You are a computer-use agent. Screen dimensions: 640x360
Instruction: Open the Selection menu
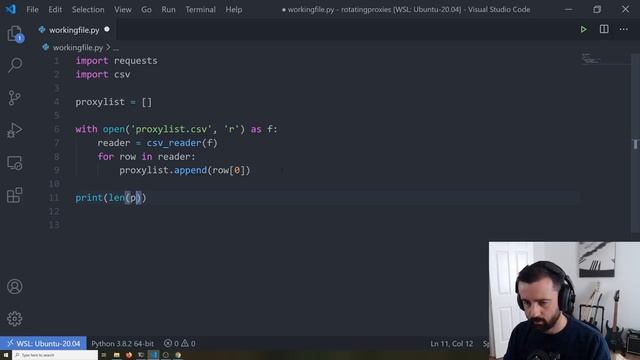click(88, 9)
